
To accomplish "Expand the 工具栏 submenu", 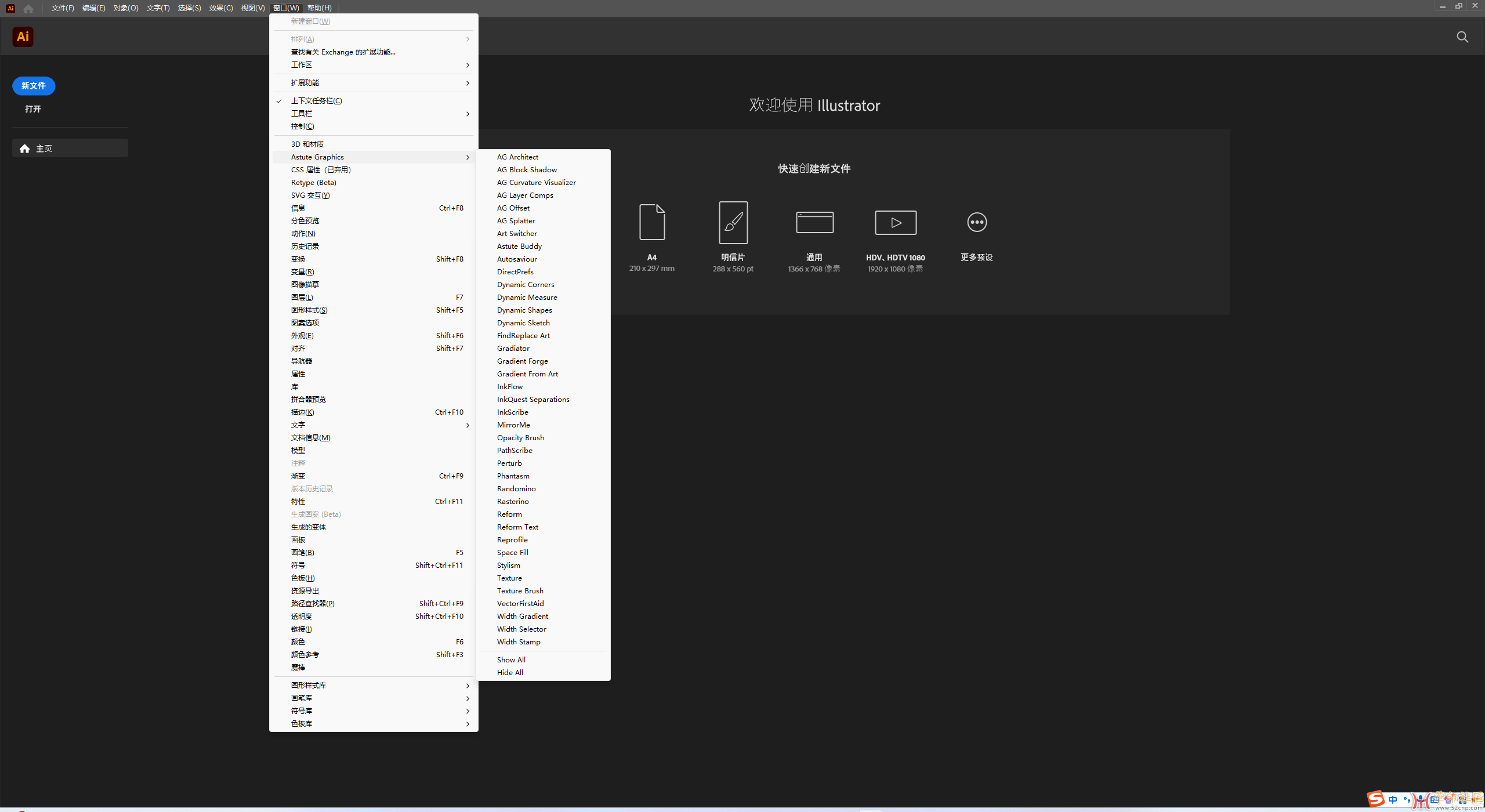I will (374, 114).
